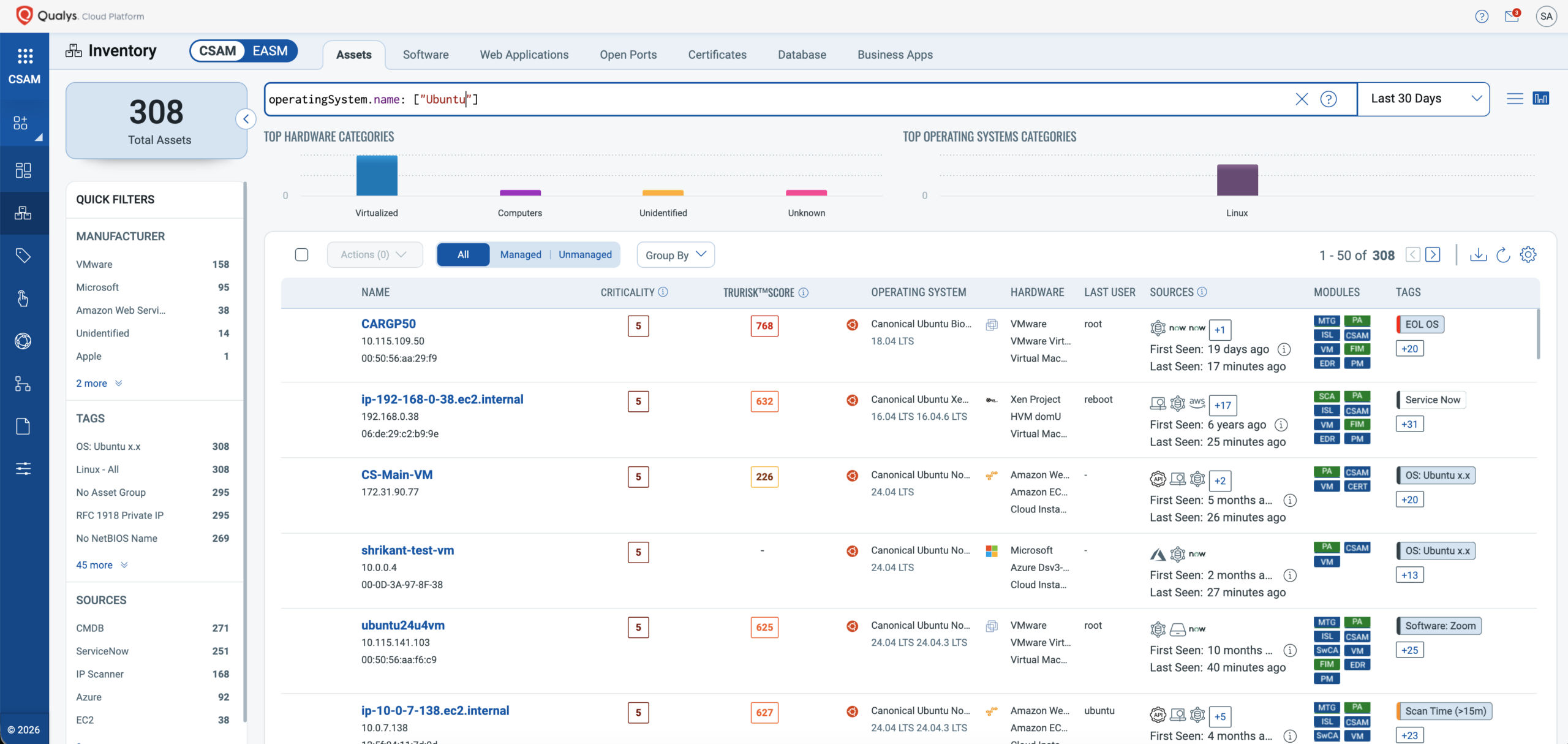
Task: Open the table settings gear icon
Action: click(1528, 254)
